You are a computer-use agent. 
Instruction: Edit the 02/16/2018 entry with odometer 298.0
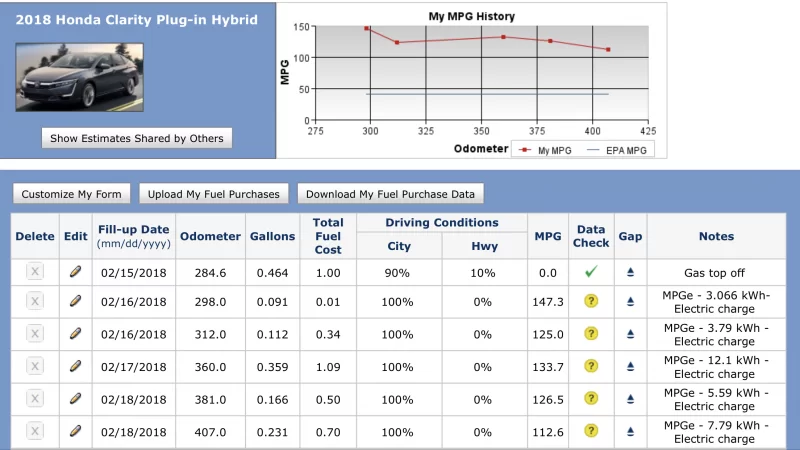tap(75, 301)
